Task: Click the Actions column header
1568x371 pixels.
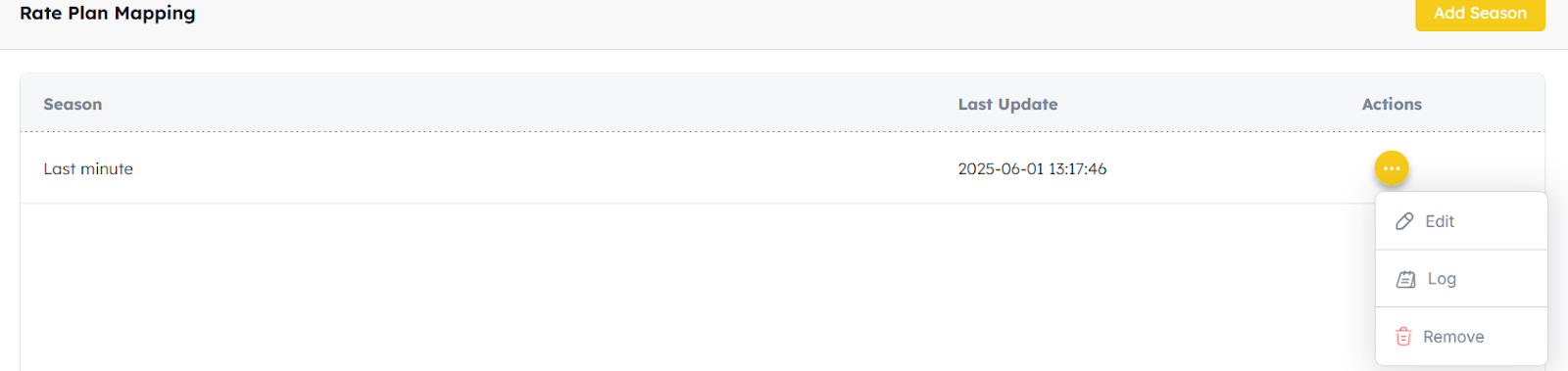Action: (x=1392, y=105)
